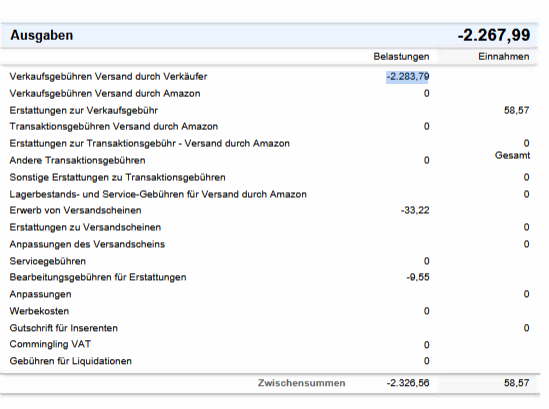This screenshot has width=549, height=409.
Task: Click the Zwischensummen label
Action: click(x=301, y=383)
